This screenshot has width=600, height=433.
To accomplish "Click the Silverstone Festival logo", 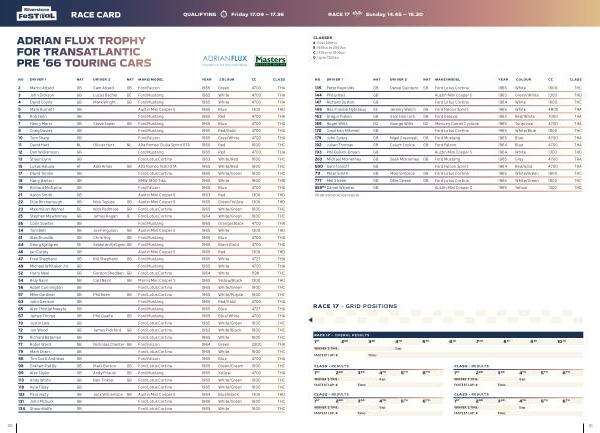I will pos(37,13).
